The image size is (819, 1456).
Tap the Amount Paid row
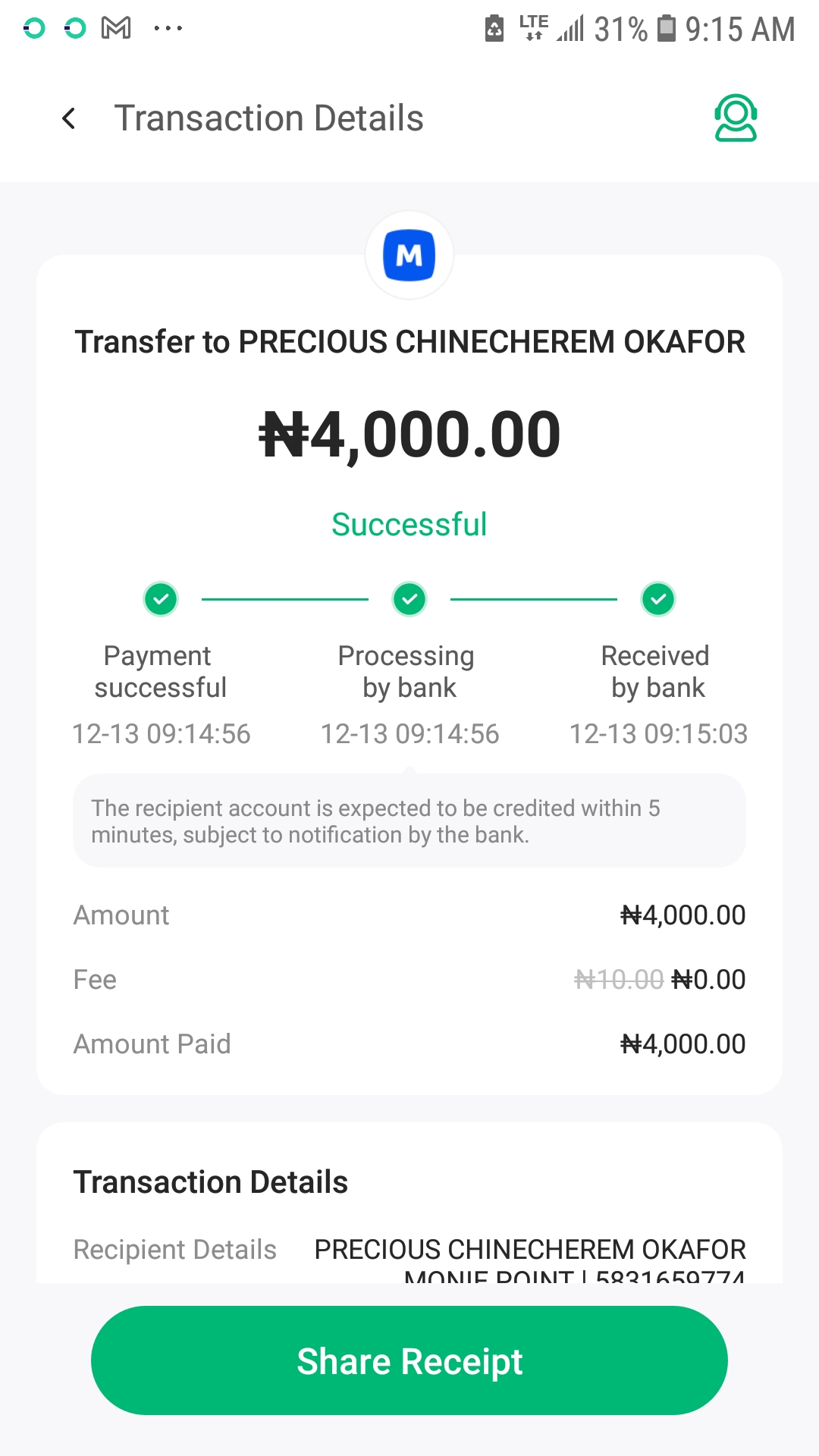tap(409, 1044)
